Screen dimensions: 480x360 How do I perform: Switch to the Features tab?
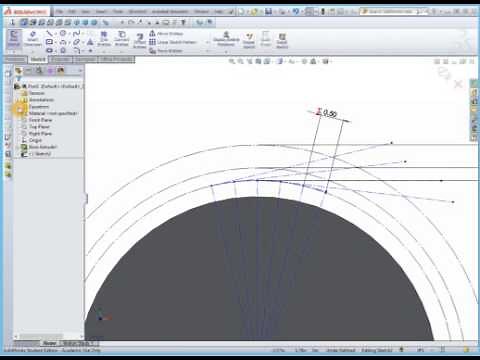pos(15,60)
